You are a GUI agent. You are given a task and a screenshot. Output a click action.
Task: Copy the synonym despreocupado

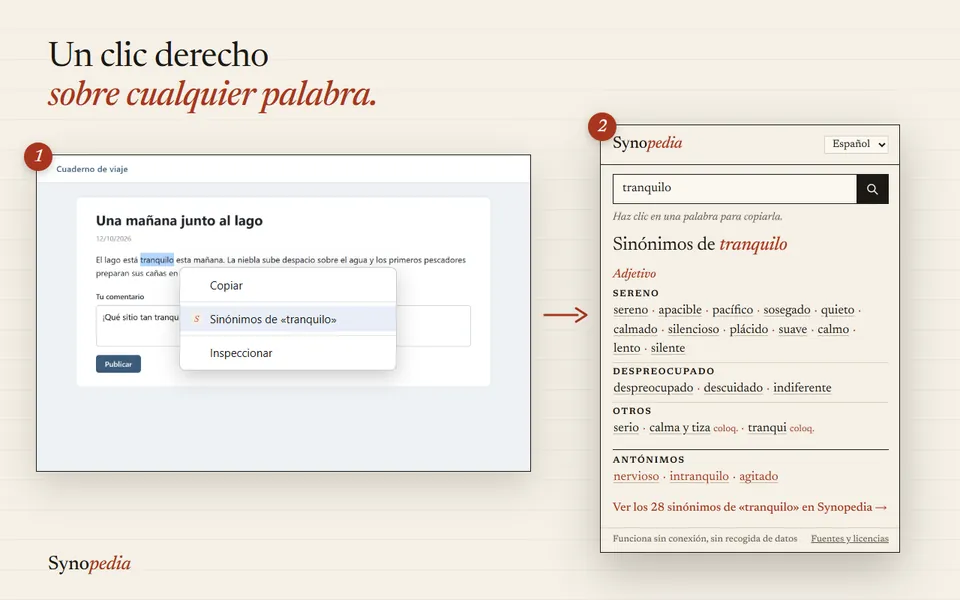pos(653,388)
